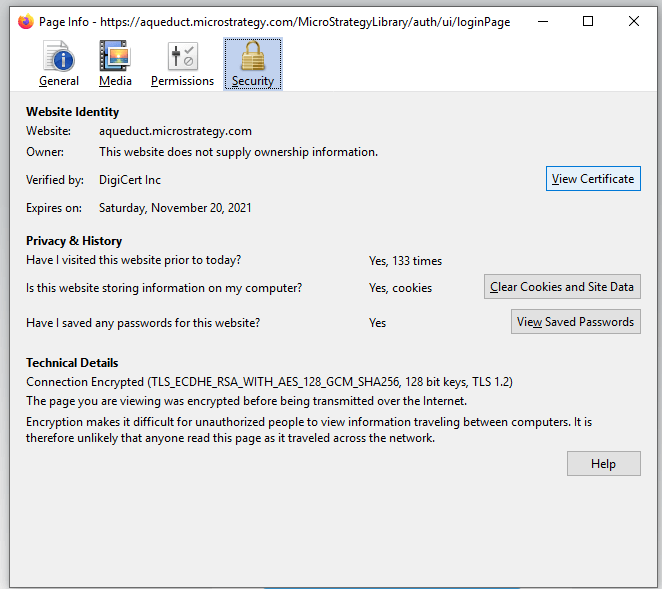Viewport: 664px width, 600px height.
Task: Maximize the Page Info window
Action: [588, 21]
